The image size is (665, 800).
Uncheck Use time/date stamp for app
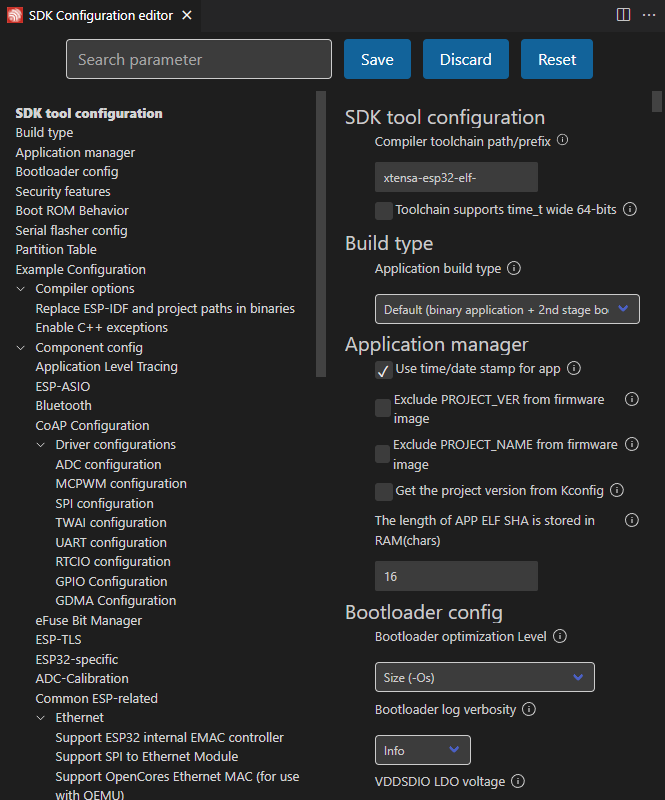[384, 370]
